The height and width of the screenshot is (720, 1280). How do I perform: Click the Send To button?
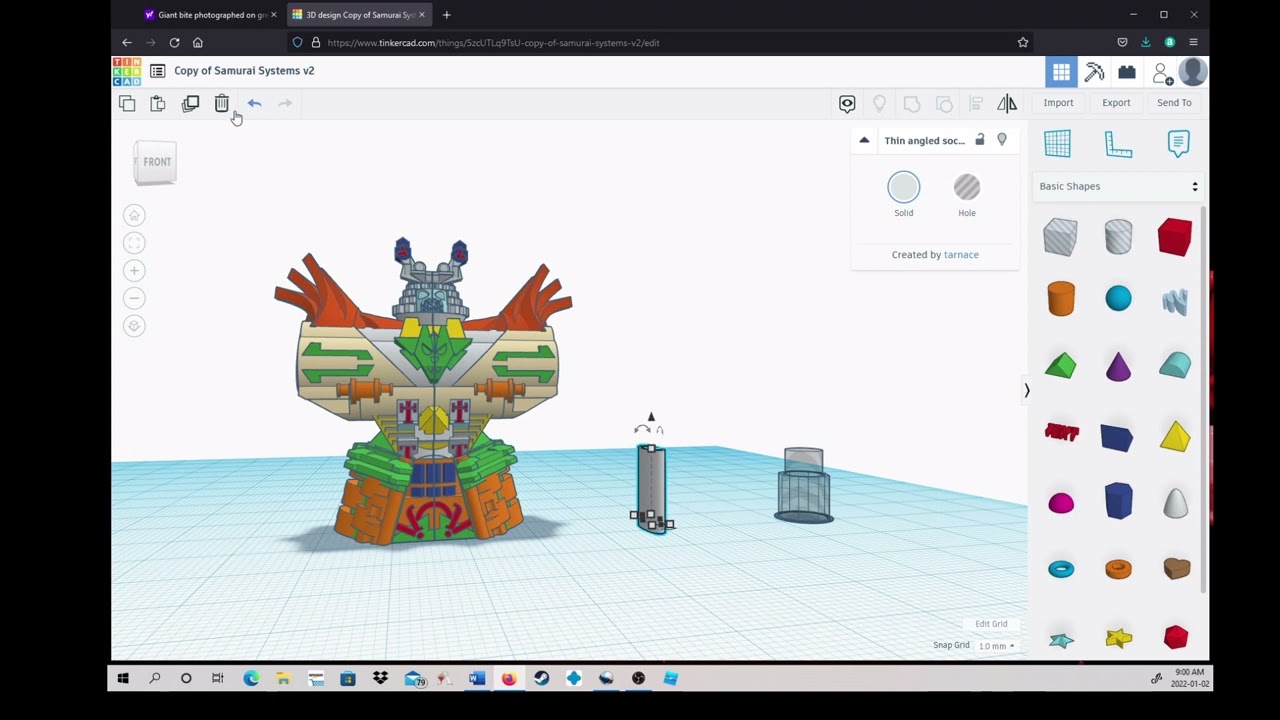1174,103
